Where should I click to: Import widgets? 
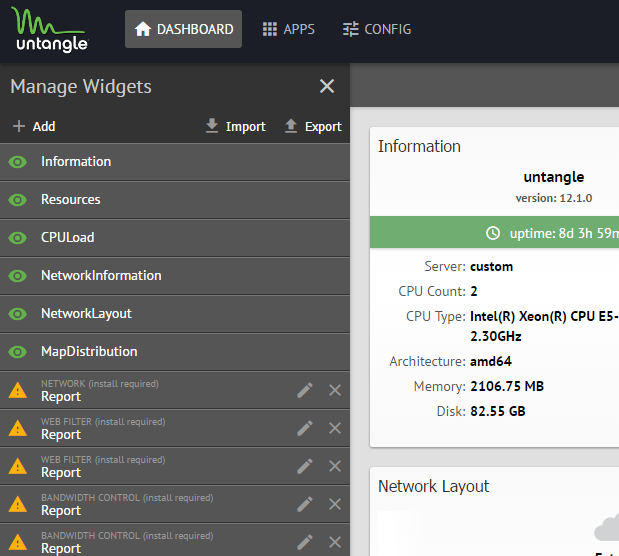tap(236, 126)
